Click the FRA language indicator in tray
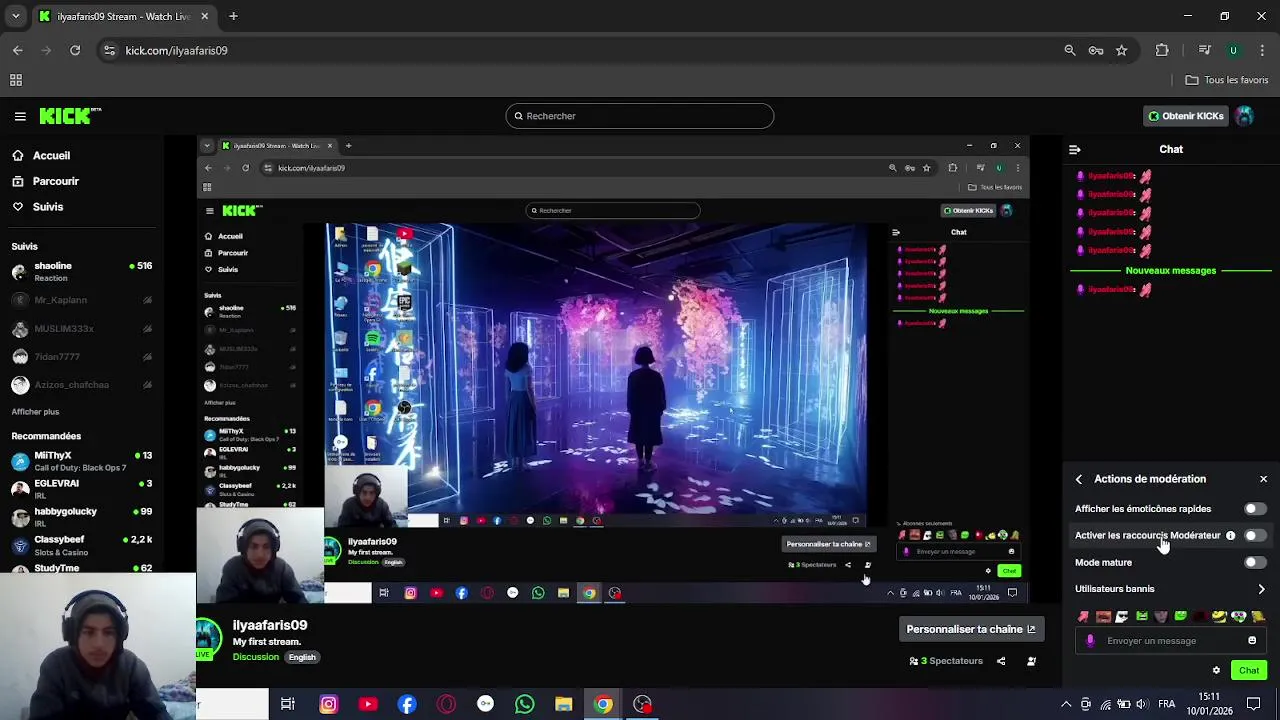This screenshot has width=1280, height=720. tap(1166, 704)
